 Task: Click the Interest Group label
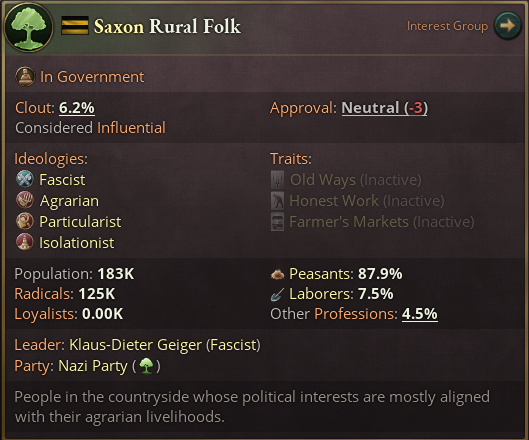point(447,26)
